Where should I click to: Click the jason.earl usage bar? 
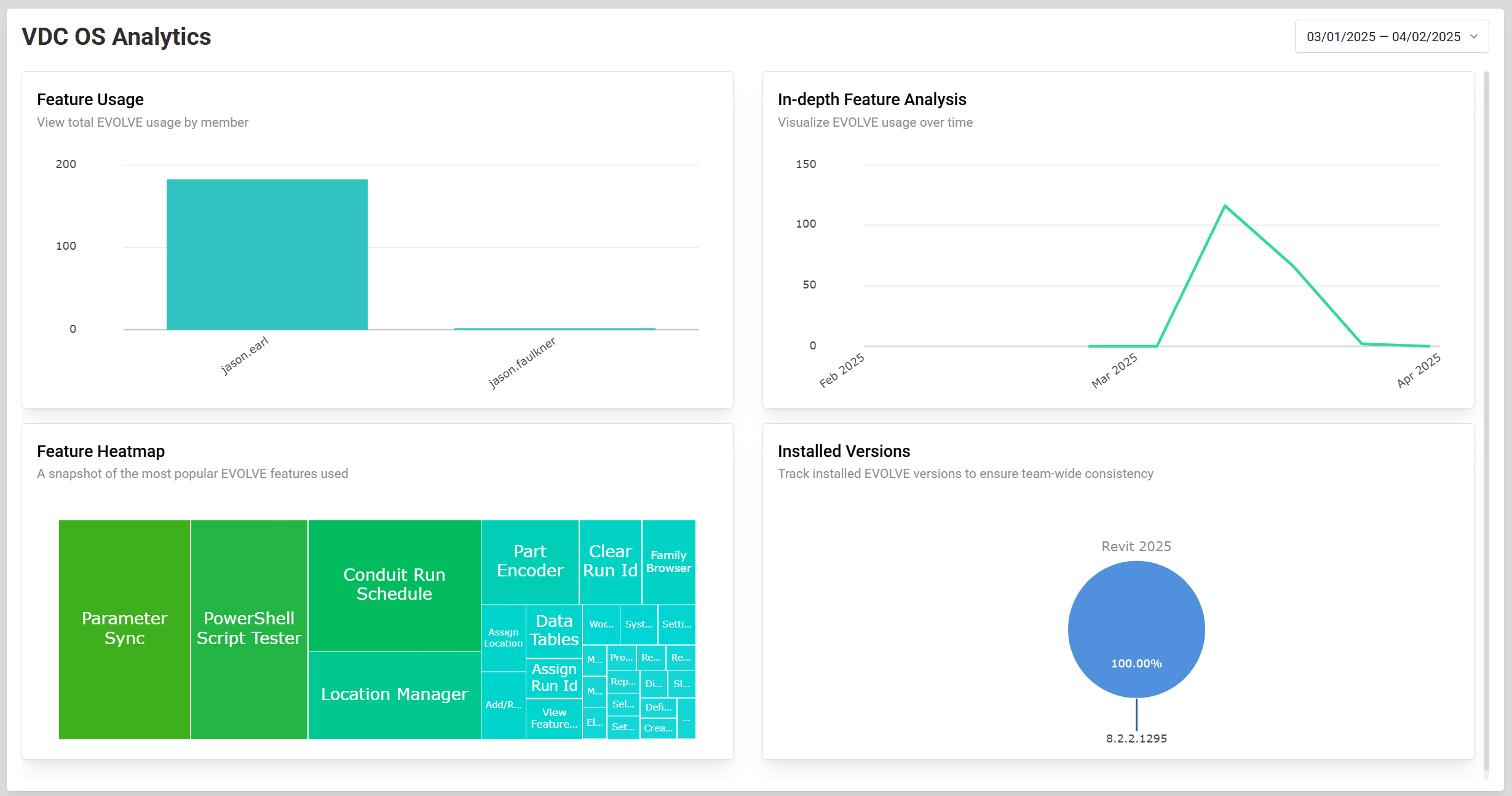pyautogui.click(x=267, y=254)
